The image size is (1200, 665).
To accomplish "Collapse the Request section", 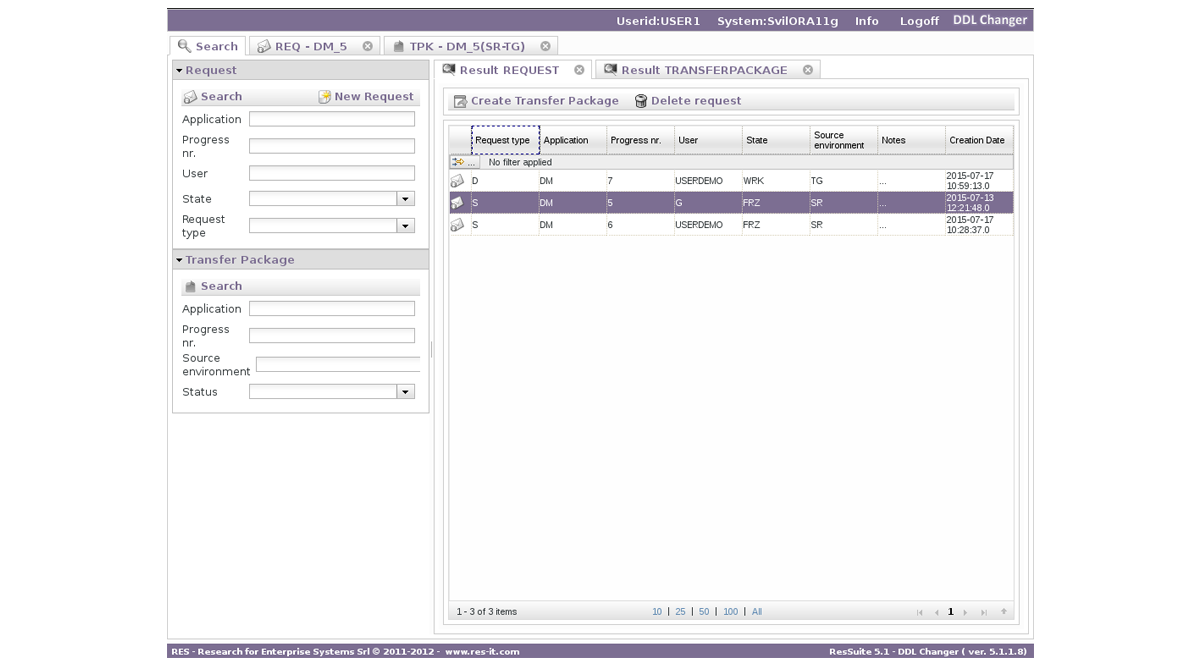I will (x=179, y=71).
